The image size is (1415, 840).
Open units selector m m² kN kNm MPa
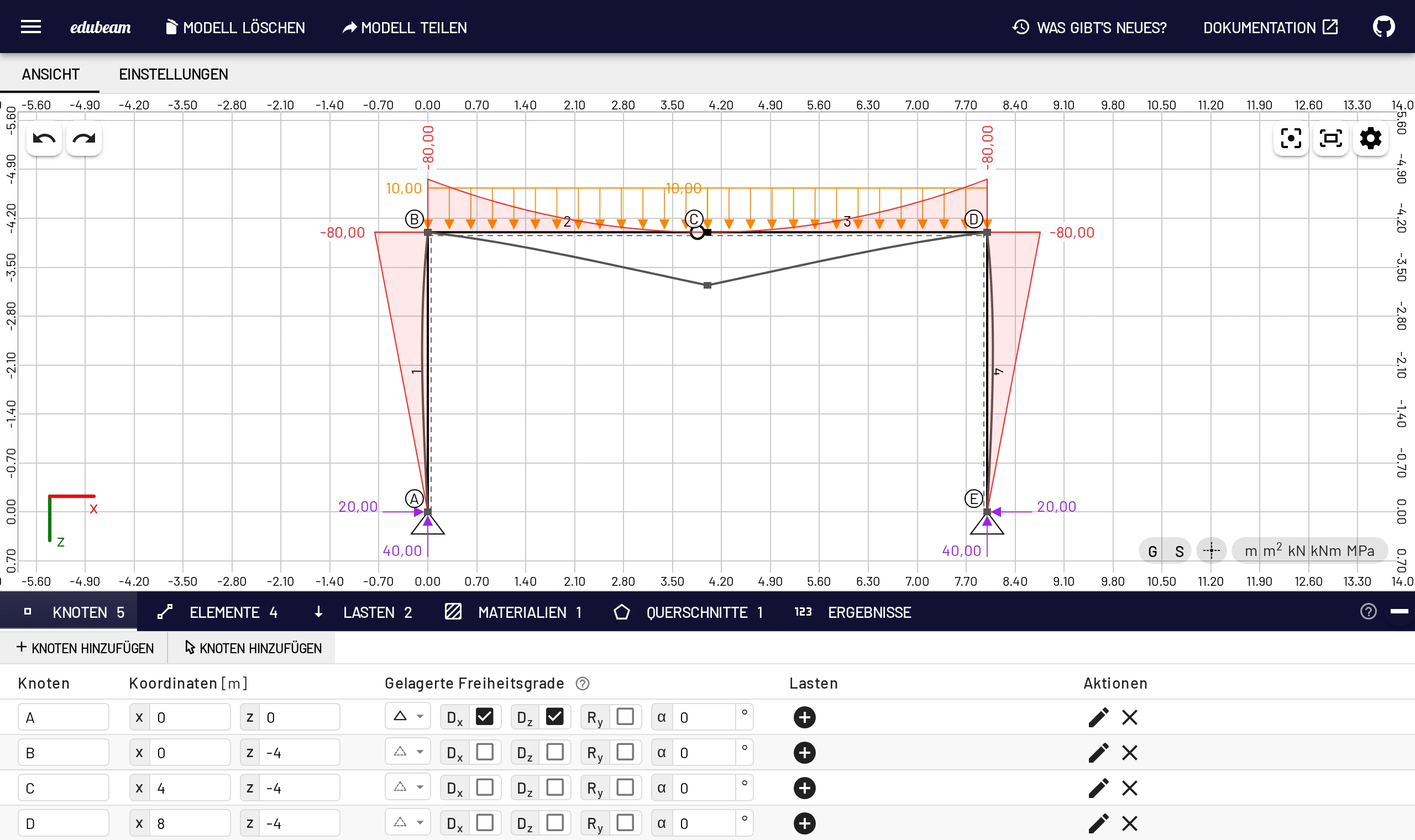[1309, 551]
